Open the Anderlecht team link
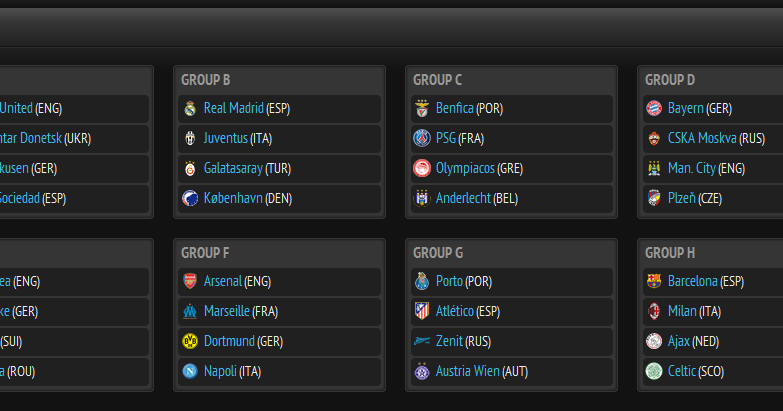The height and width of the screenshot is (411, 783). [463, 198]
